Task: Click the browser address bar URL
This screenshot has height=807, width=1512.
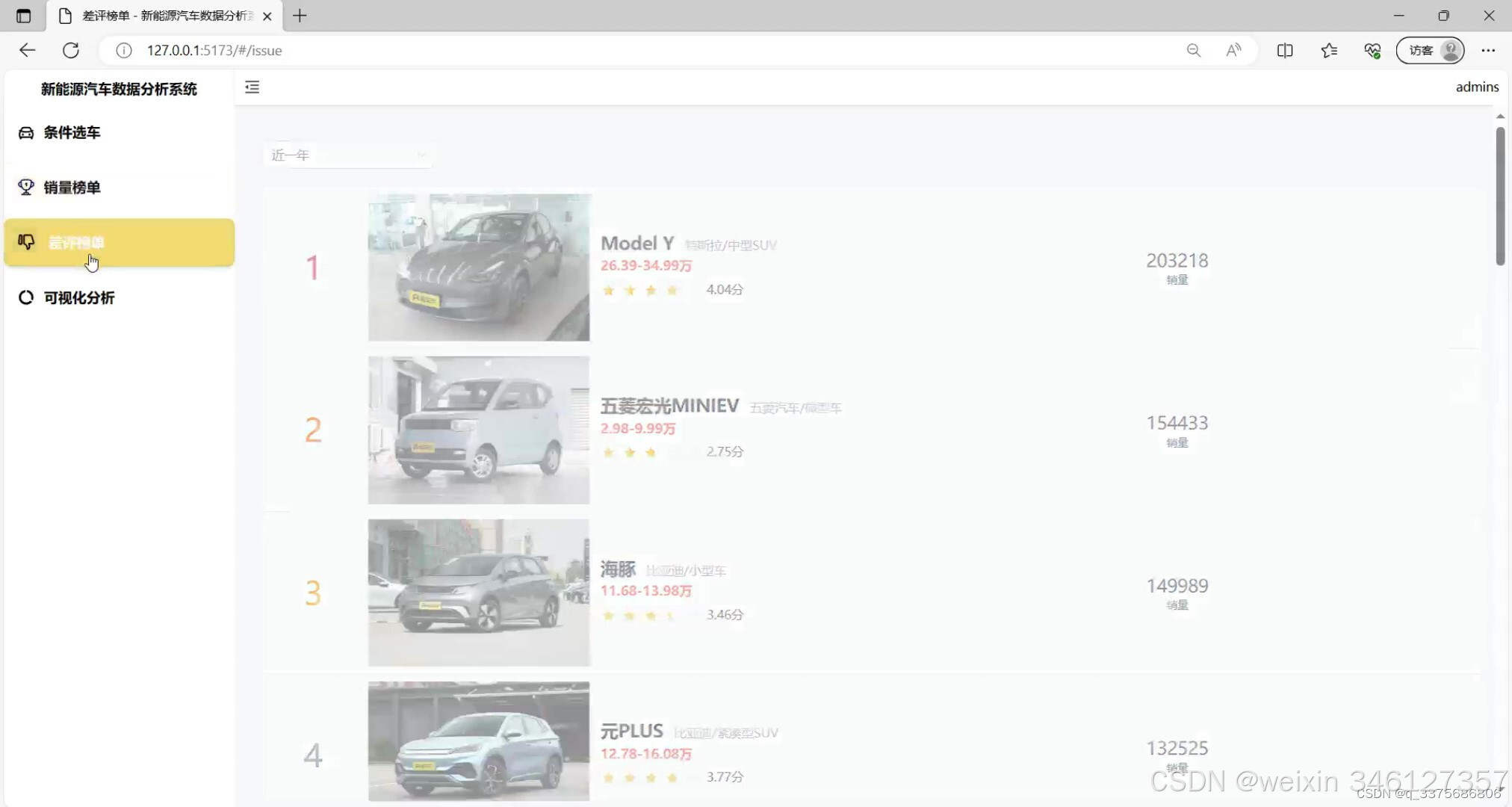Action: (214, 50)
